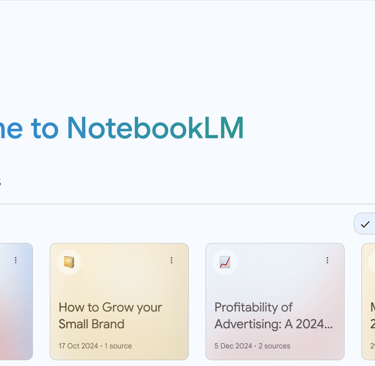Click the NotebookLM word in the welcome heading
375x366 pixels.
pyautogui.click(x=156, y=128)
